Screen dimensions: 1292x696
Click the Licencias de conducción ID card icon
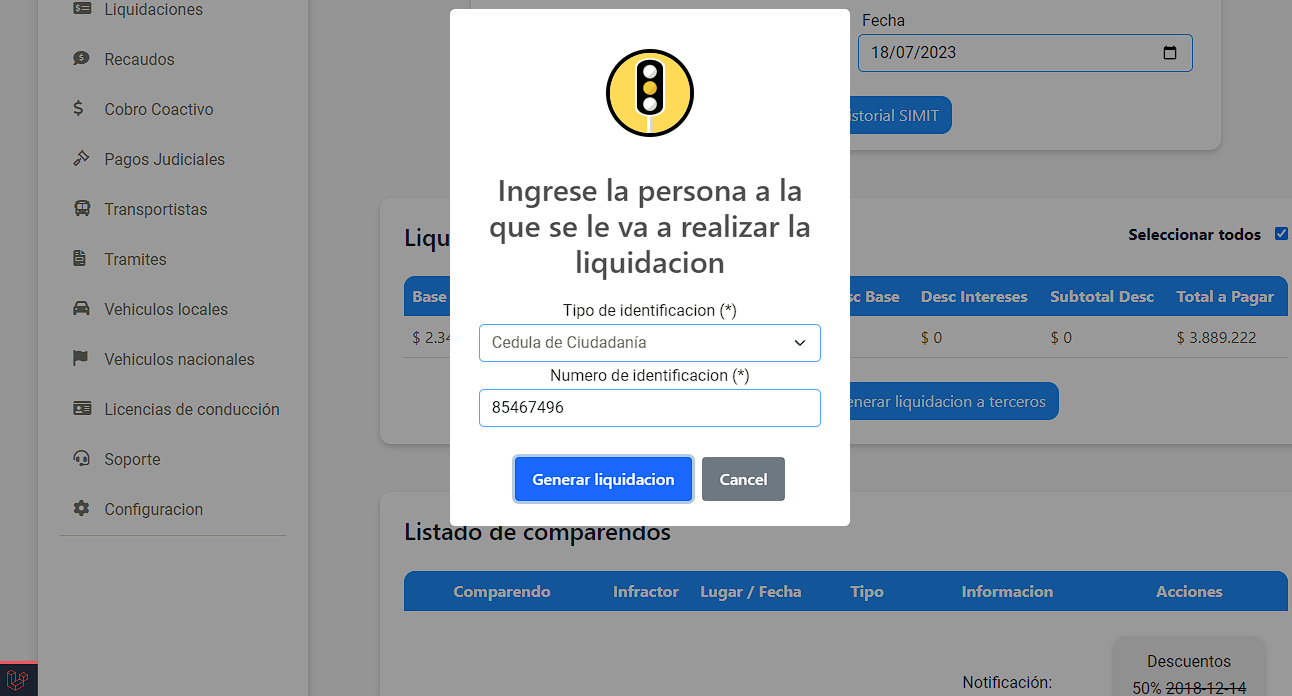[82, 409]
